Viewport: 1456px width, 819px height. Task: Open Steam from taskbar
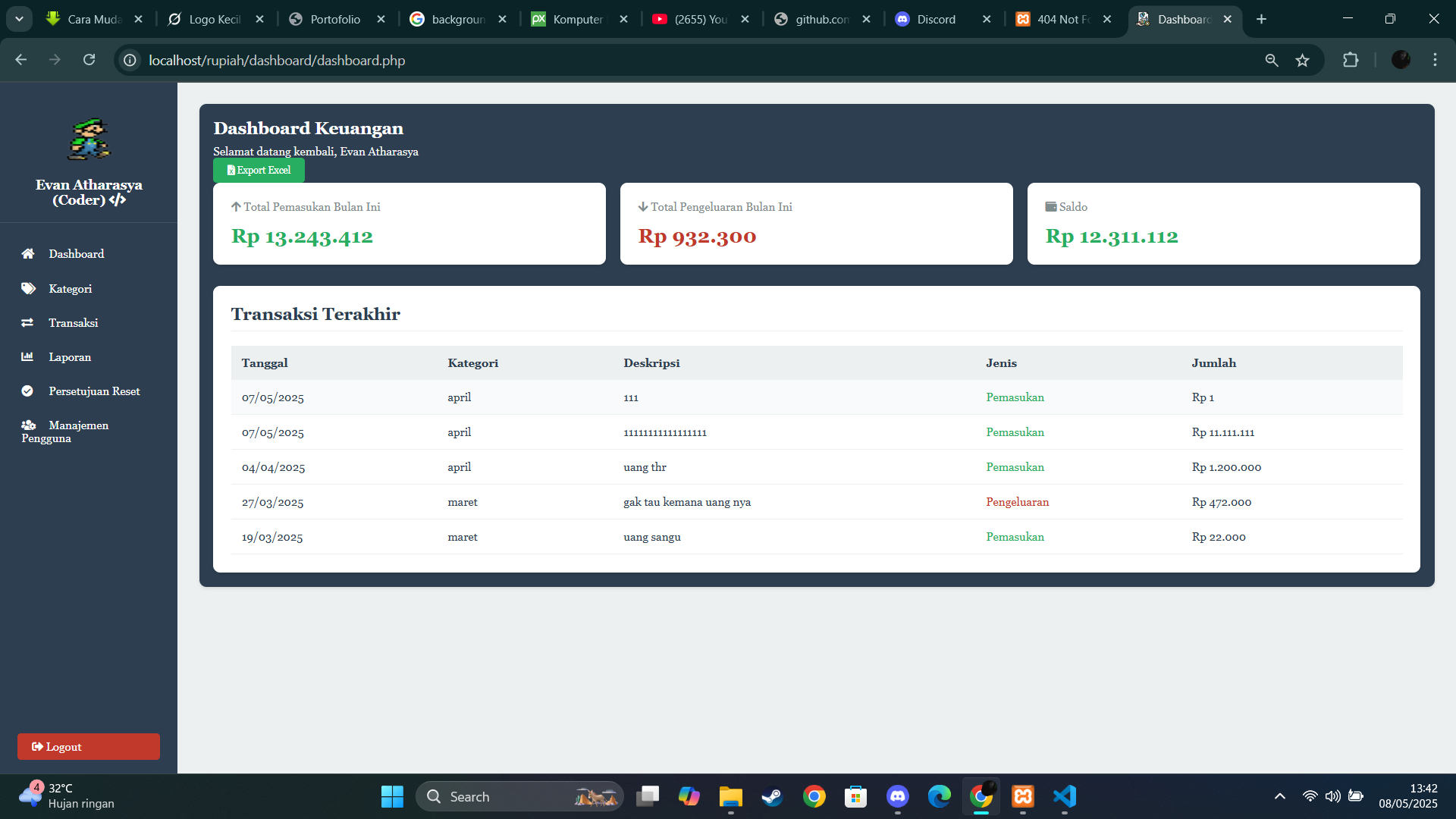pyautogui.click(x=772, y=796)
